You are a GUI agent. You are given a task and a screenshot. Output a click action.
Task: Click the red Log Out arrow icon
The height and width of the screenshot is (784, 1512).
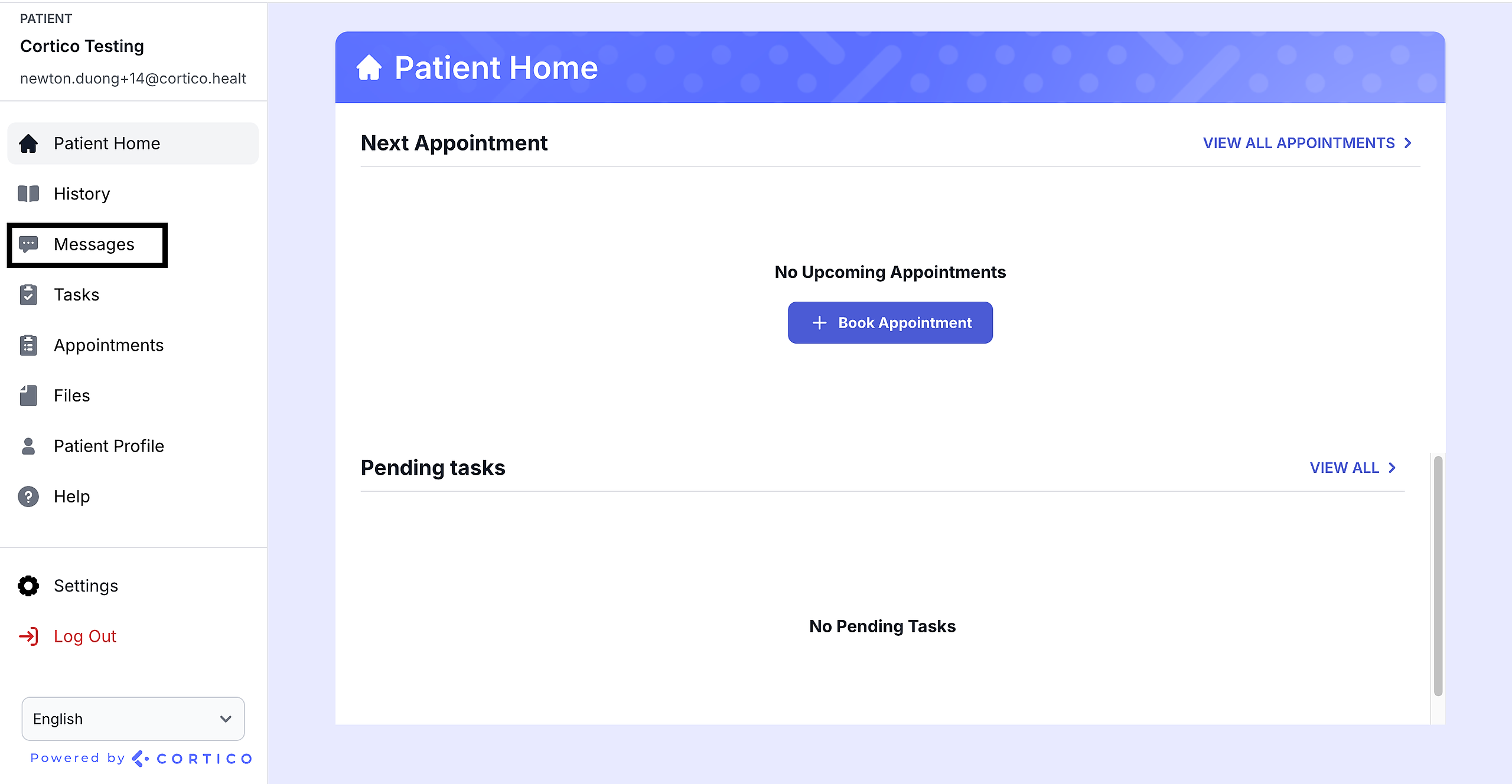click(28, 636)
